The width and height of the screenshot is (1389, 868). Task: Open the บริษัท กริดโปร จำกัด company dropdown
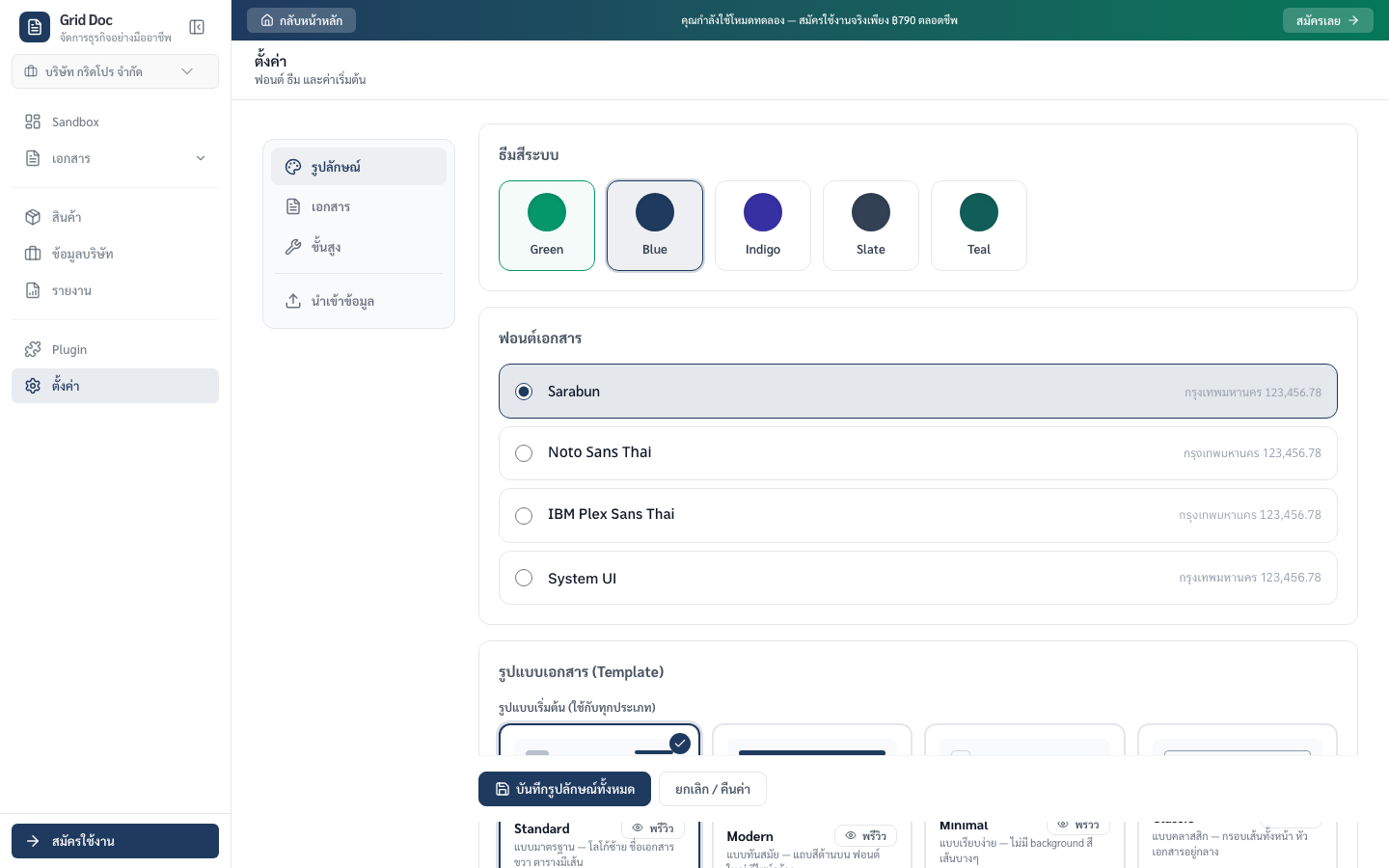click(x=115, y=71)
